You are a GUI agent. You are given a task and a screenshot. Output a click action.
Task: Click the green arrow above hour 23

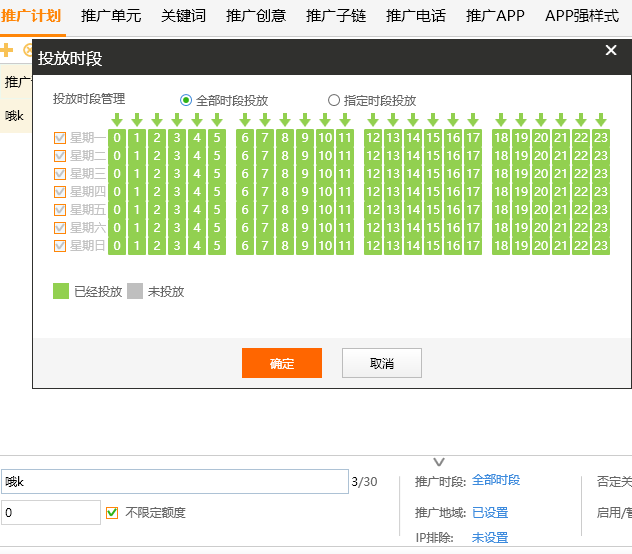pos(601,120)
